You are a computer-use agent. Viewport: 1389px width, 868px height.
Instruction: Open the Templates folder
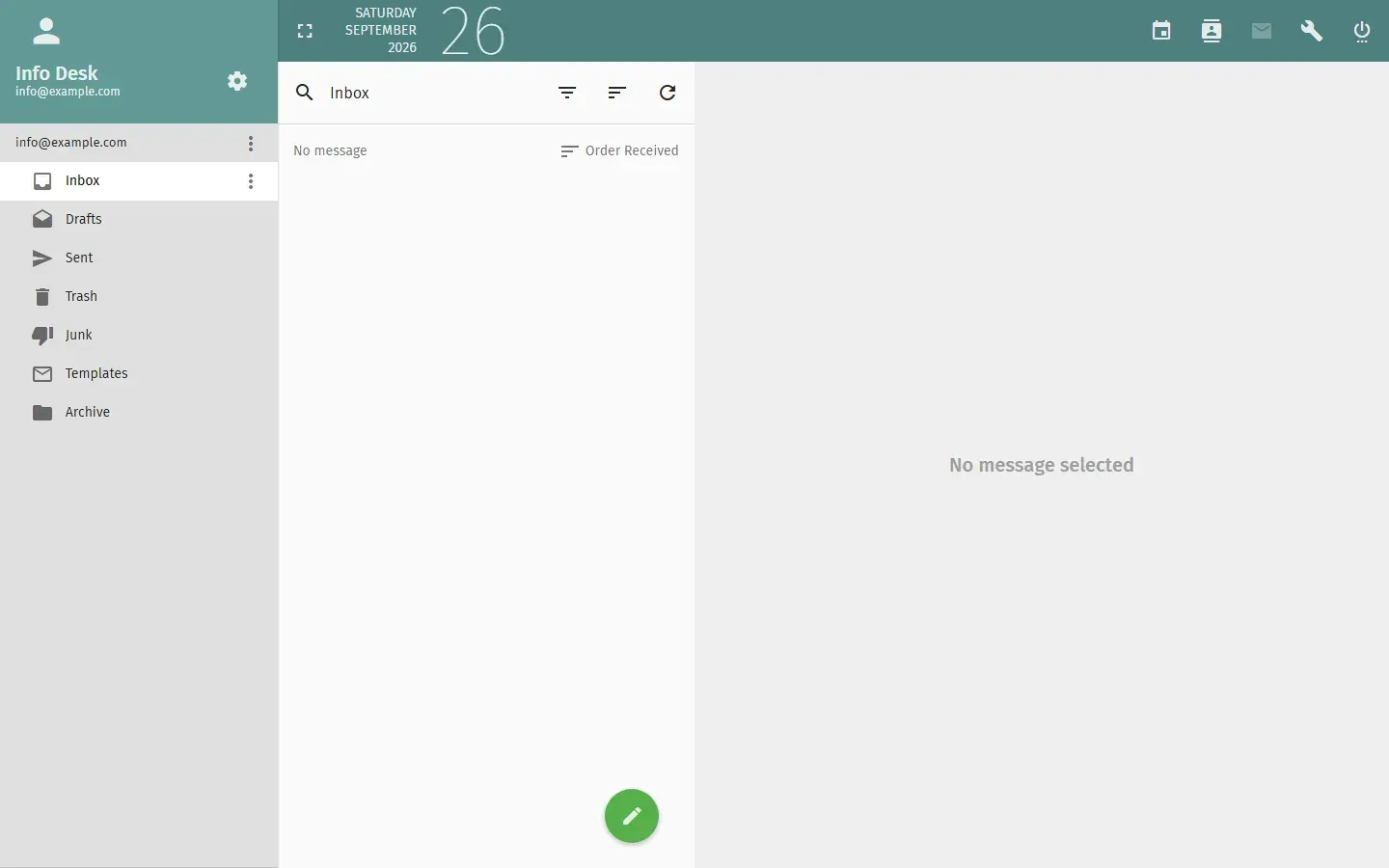(x=139, y=374)
